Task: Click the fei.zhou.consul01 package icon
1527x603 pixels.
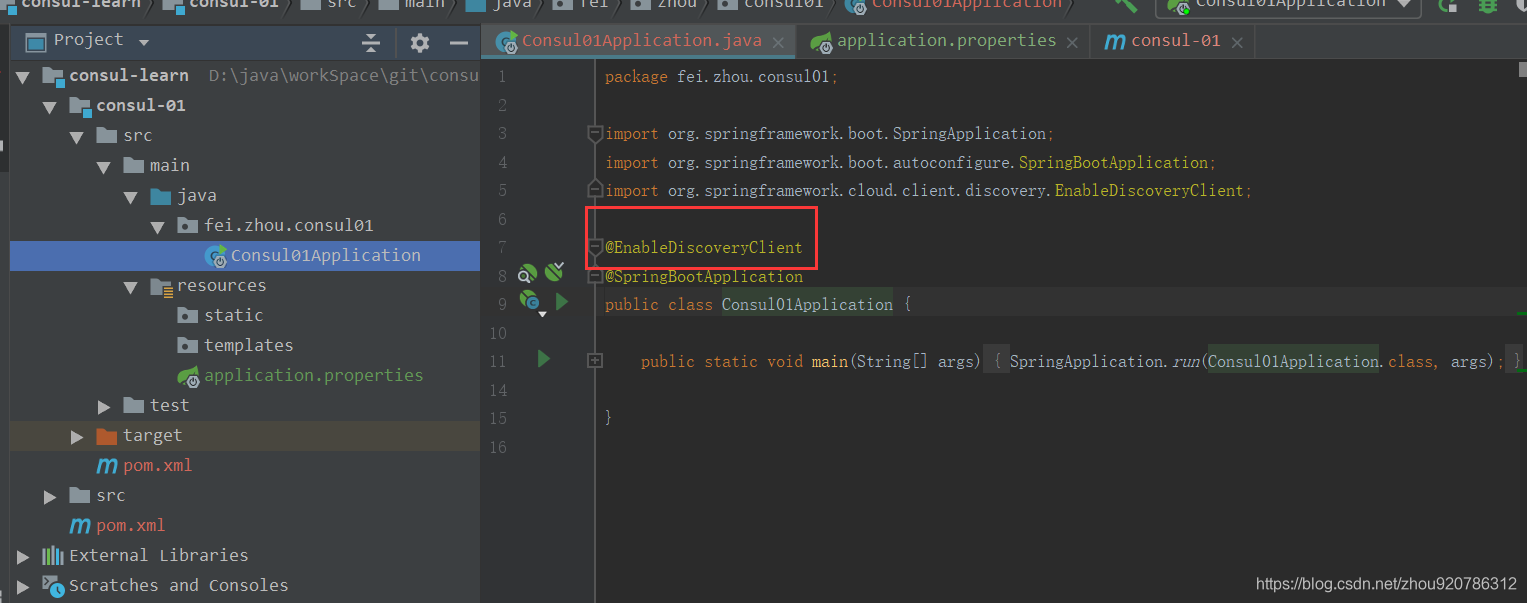Action: 187,225
